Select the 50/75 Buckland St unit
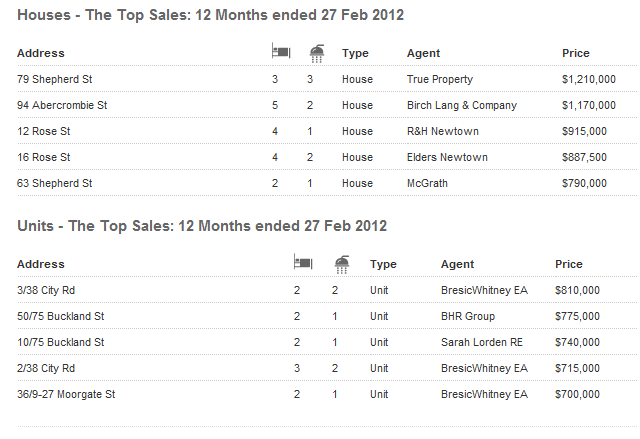The width and height of the screenshot is (640, 439). coord(60,316)
